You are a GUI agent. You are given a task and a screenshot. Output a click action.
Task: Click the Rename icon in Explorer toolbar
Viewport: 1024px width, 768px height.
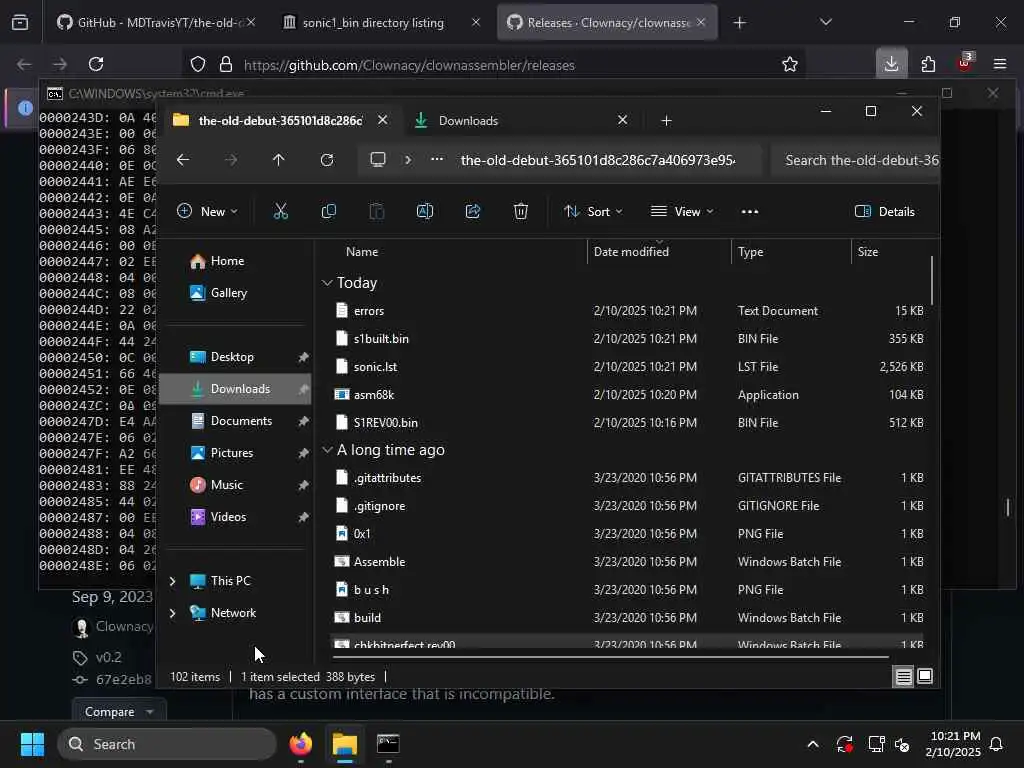(x=424, y=211)
